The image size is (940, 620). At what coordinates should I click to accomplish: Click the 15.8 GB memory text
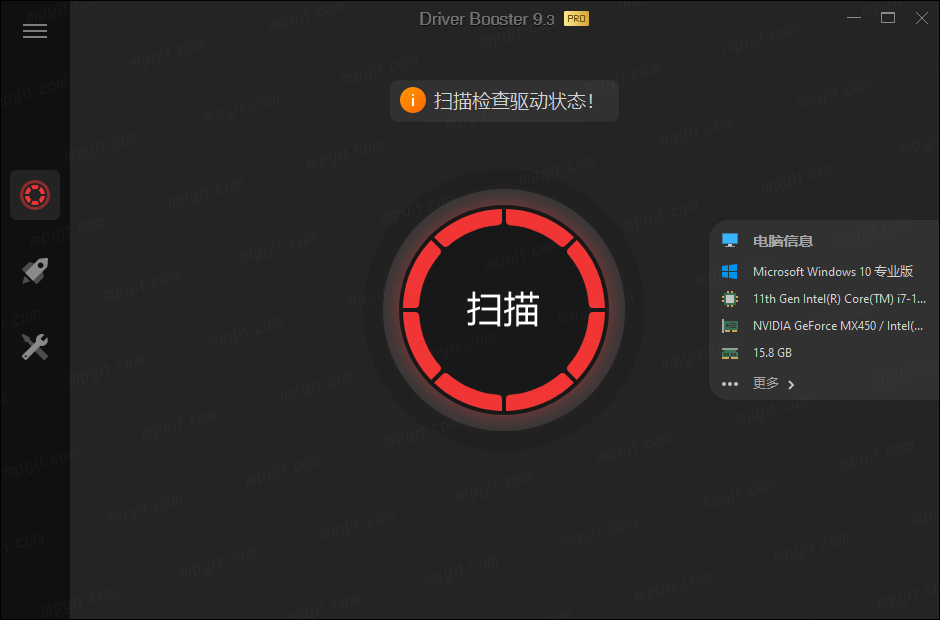click(772, 353)
